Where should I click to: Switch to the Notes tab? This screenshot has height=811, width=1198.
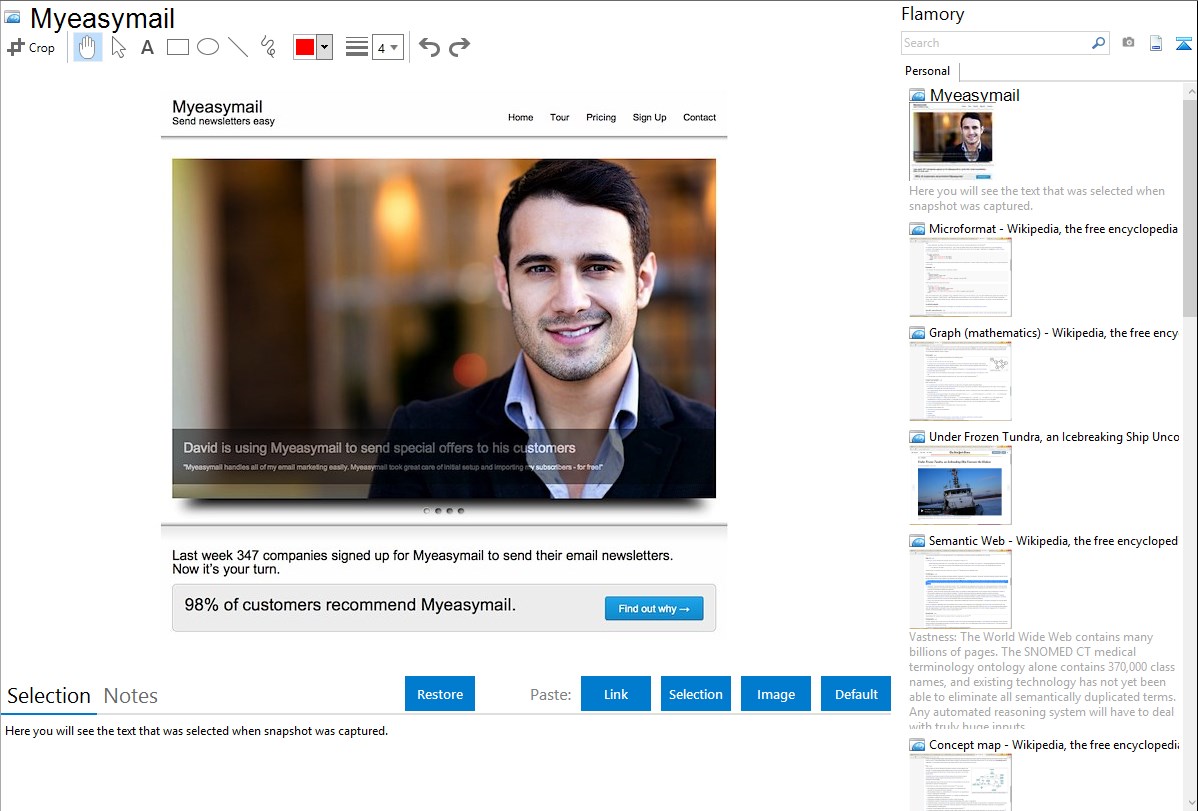click(131, 696)
